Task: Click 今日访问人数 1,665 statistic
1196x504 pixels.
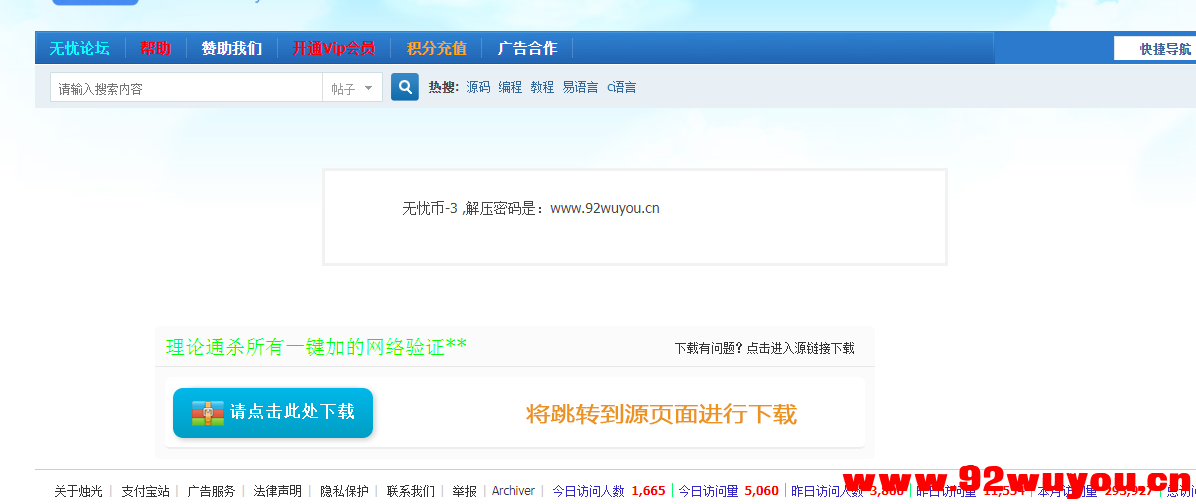Action: [609, 491]
